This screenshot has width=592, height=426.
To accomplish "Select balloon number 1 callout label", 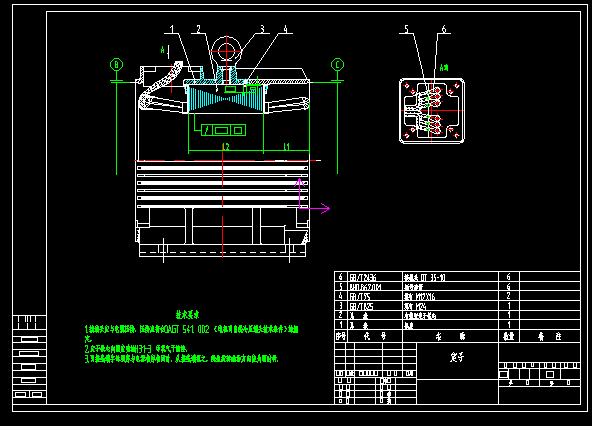I will point(172,29).
